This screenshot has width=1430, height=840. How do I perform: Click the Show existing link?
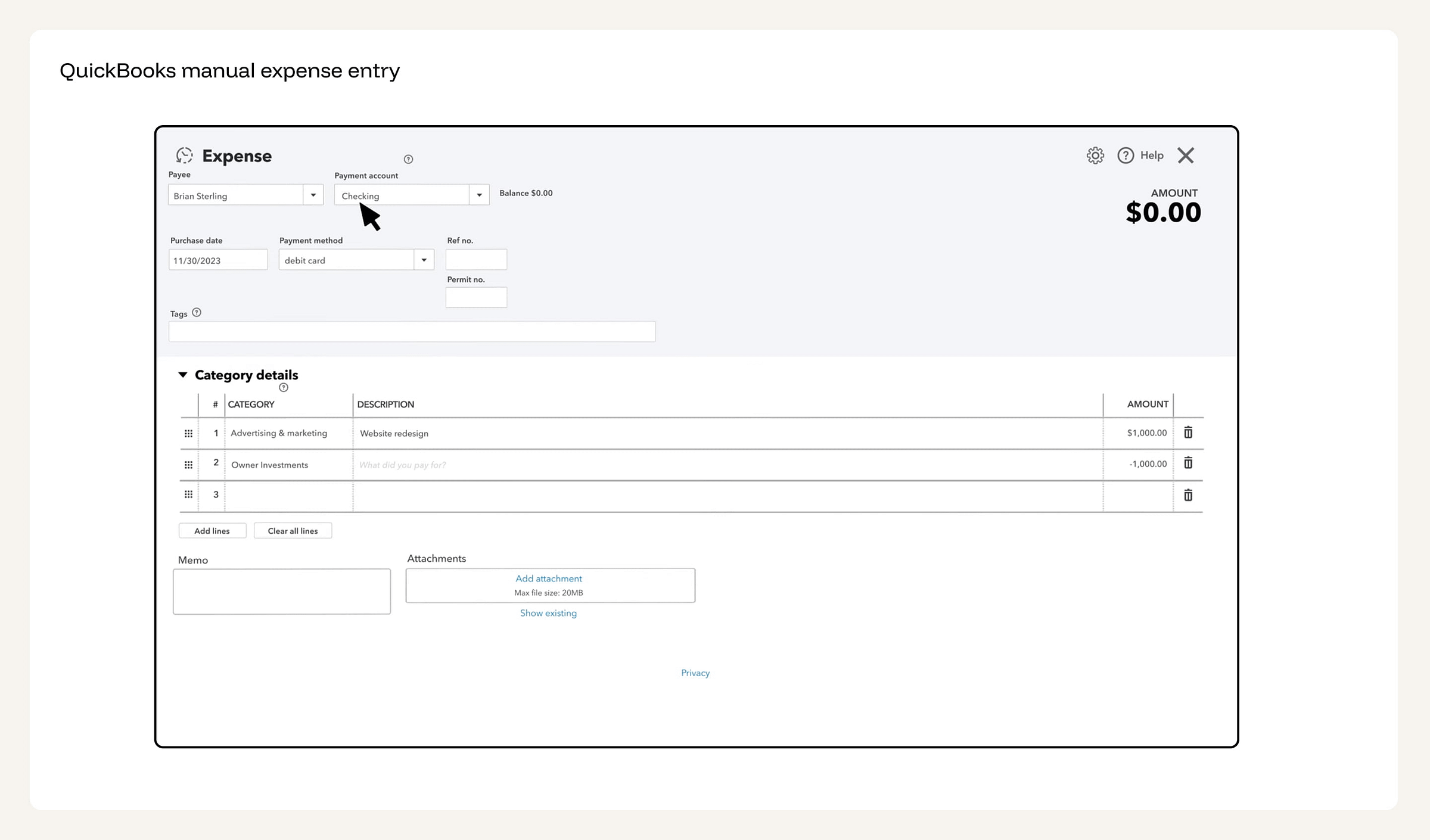pos(548,613)
